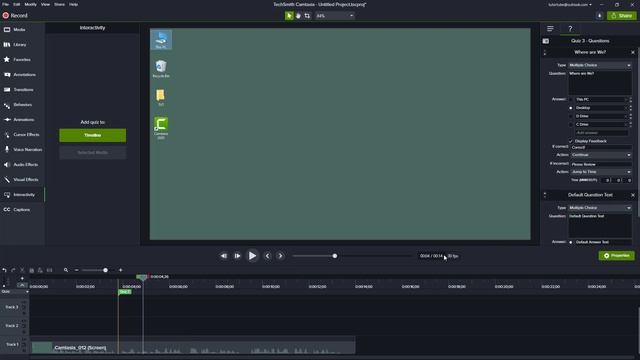
Task: Zoom in the timeline with plus icon
Action: [120, 270]
